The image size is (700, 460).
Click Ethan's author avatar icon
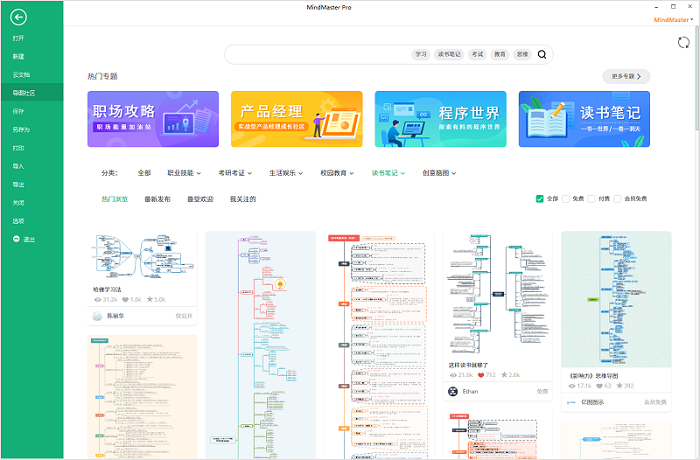[453, 392]
